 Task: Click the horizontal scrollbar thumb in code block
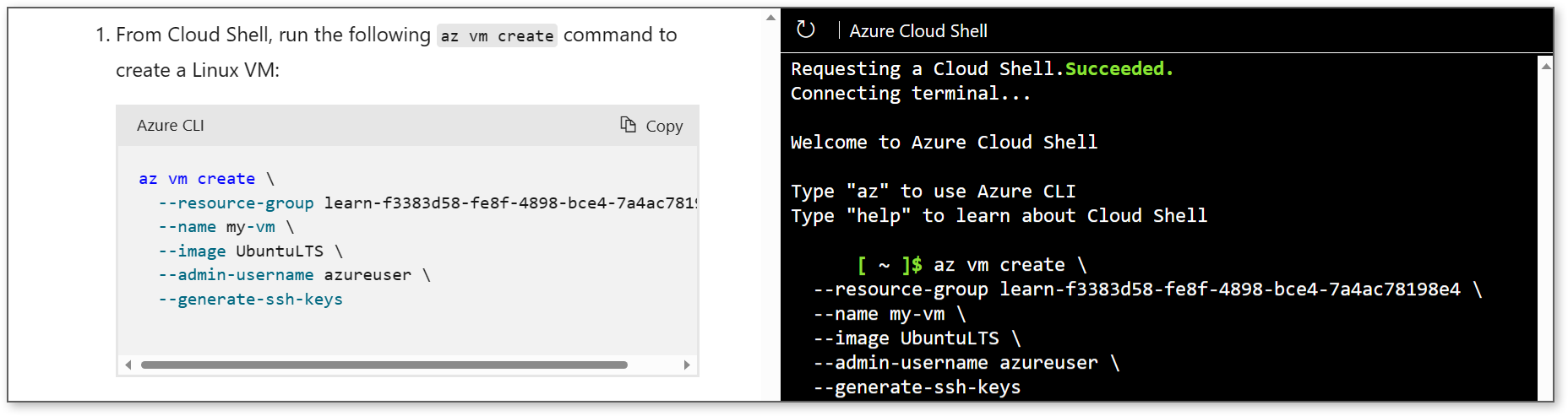pos(384,365)
